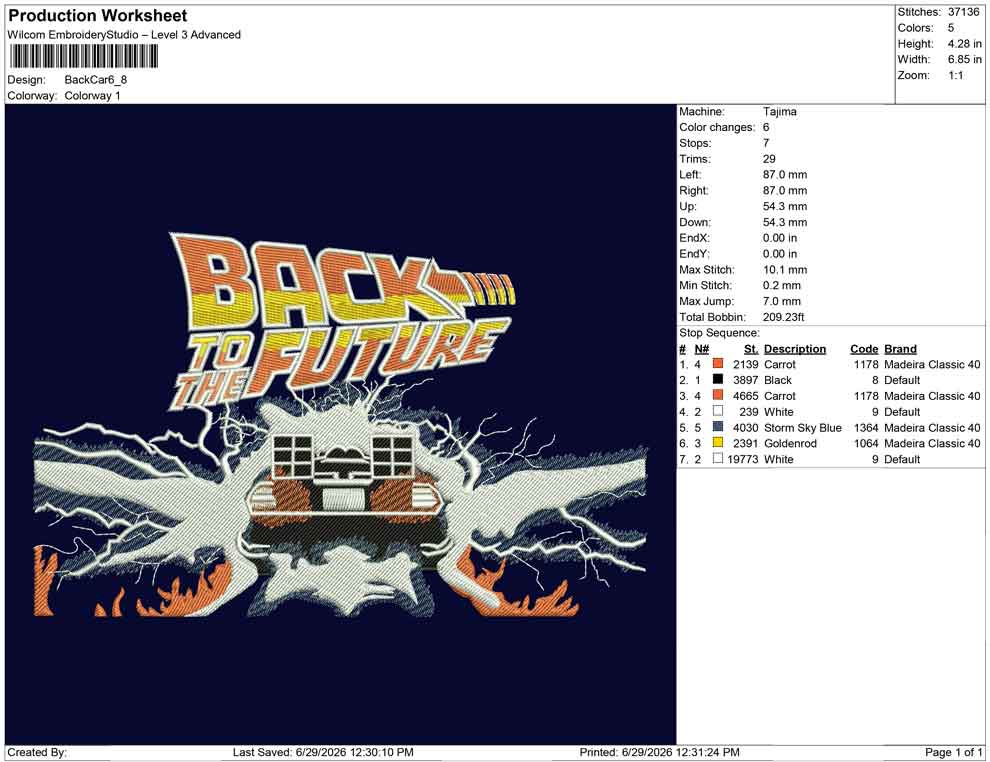Click the White color swatch in stop 4
990x762 pixels.
pyautogui.click(x=717, y=411)
